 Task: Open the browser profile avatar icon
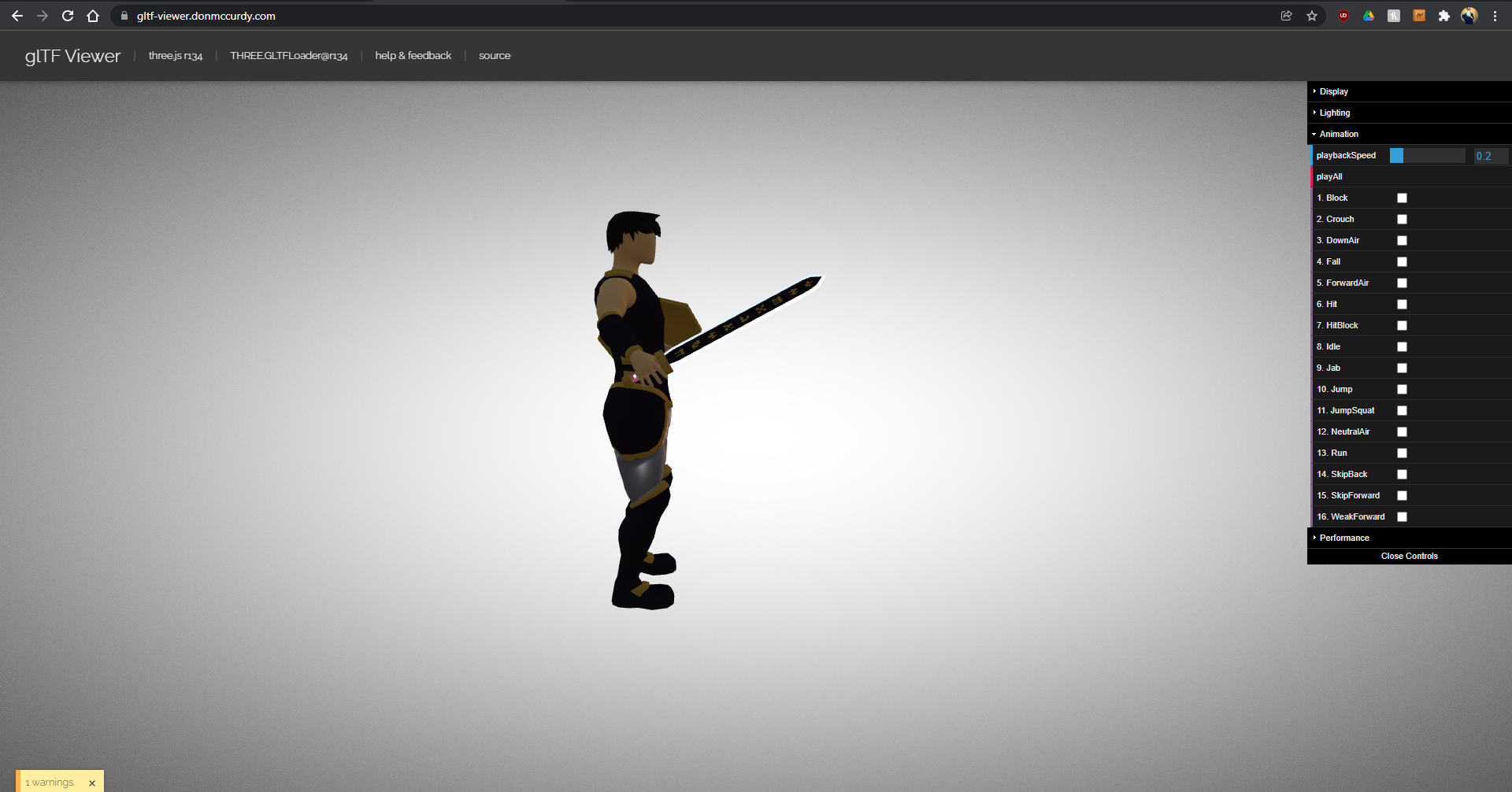1469,16
